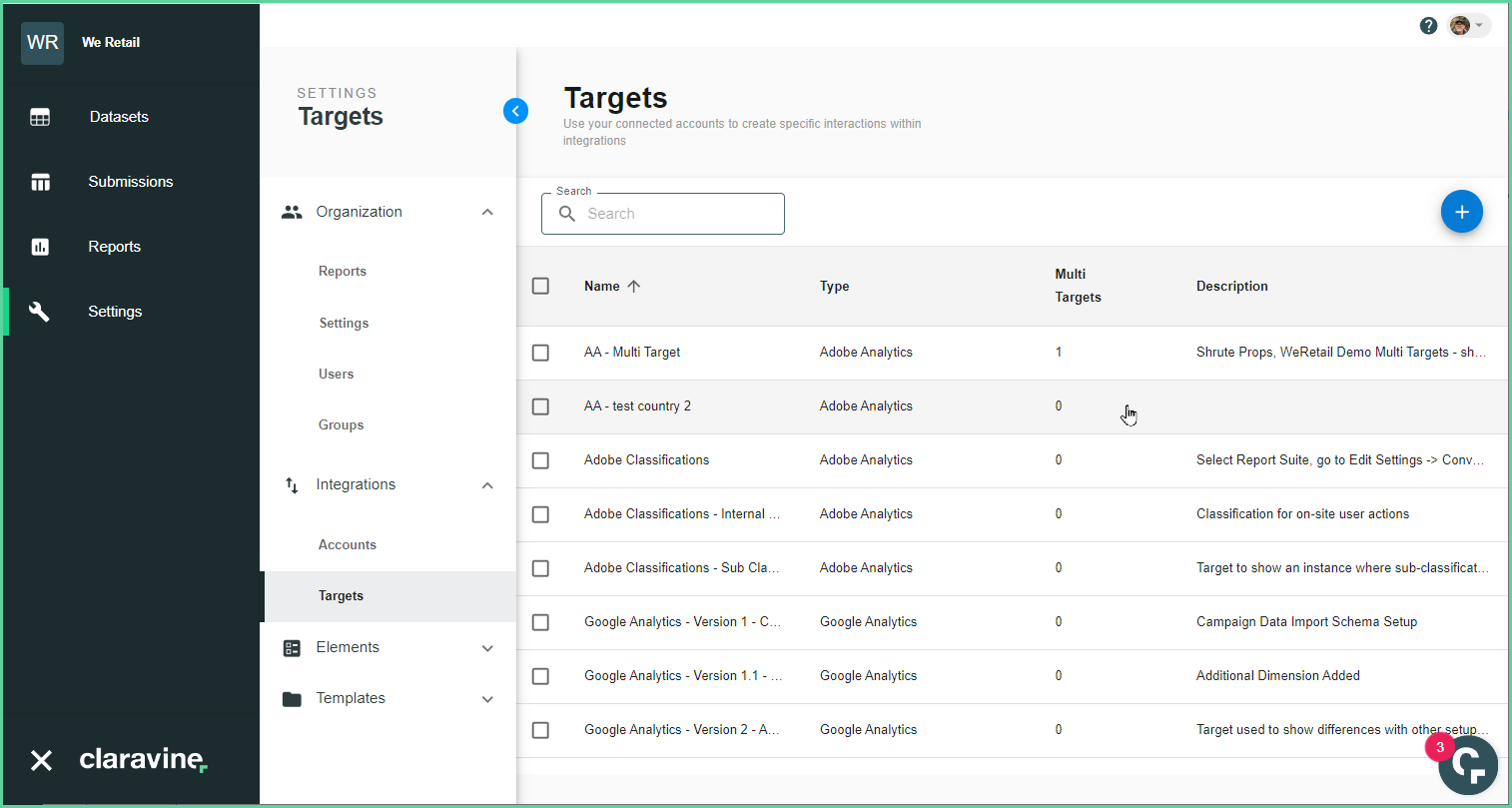The width and height of the screenshot is (1512, 808).
Task: Open the Adobe Classifications target name
Action: tap(646, 460)
